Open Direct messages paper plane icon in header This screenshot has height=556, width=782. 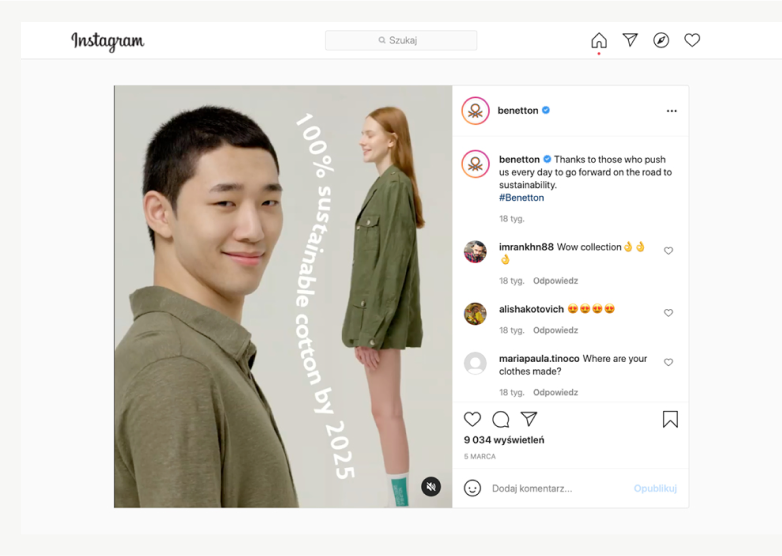630,40
